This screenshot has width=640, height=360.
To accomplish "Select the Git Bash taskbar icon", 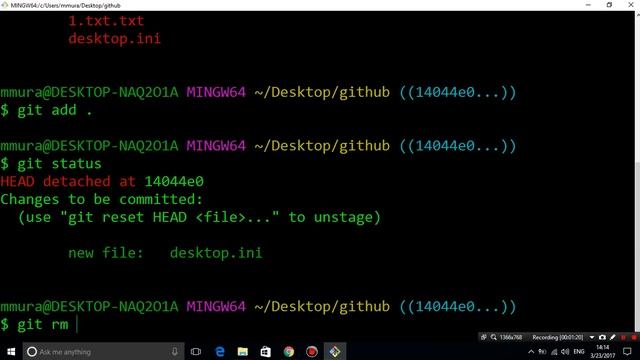I will tap(335, 351).
